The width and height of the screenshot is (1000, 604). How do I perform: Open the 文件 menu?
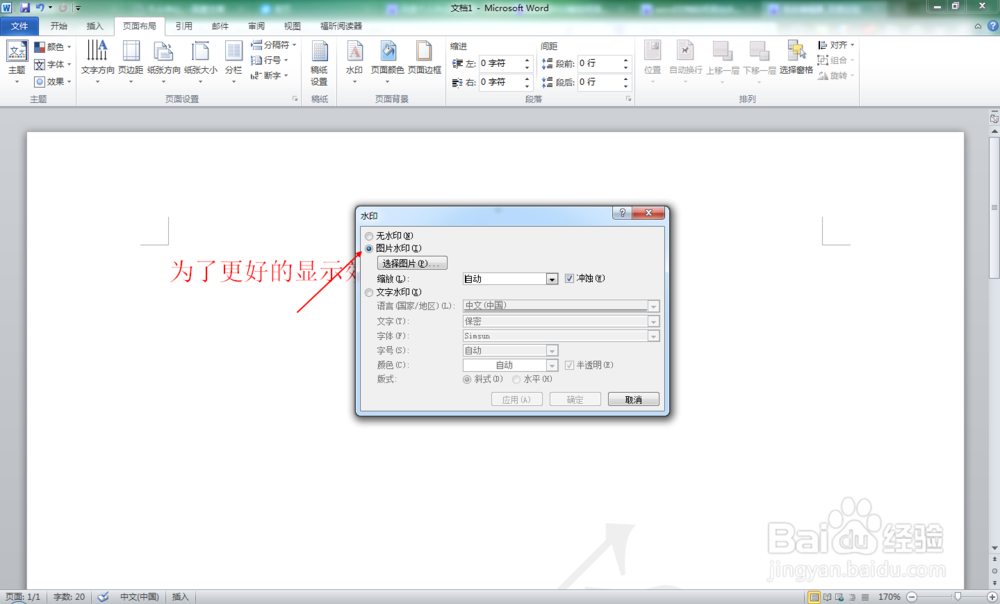point(18,26)
